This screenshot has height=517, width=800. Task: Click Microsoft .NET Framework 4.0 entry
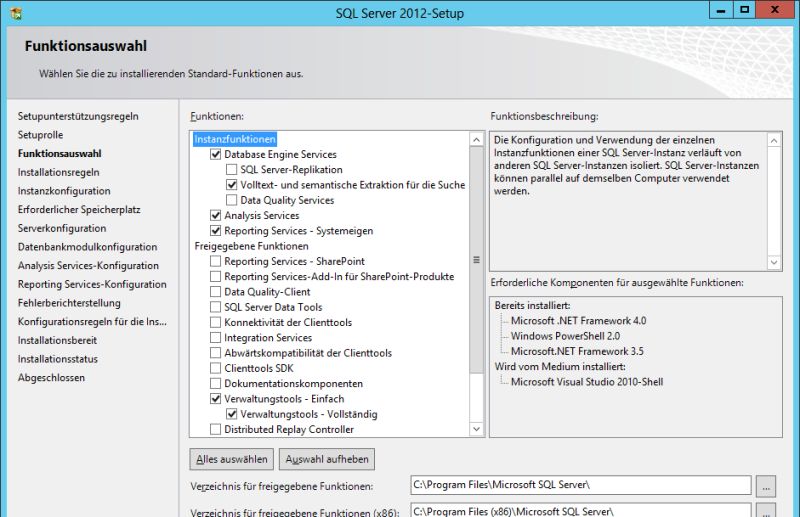click(579, 321)
